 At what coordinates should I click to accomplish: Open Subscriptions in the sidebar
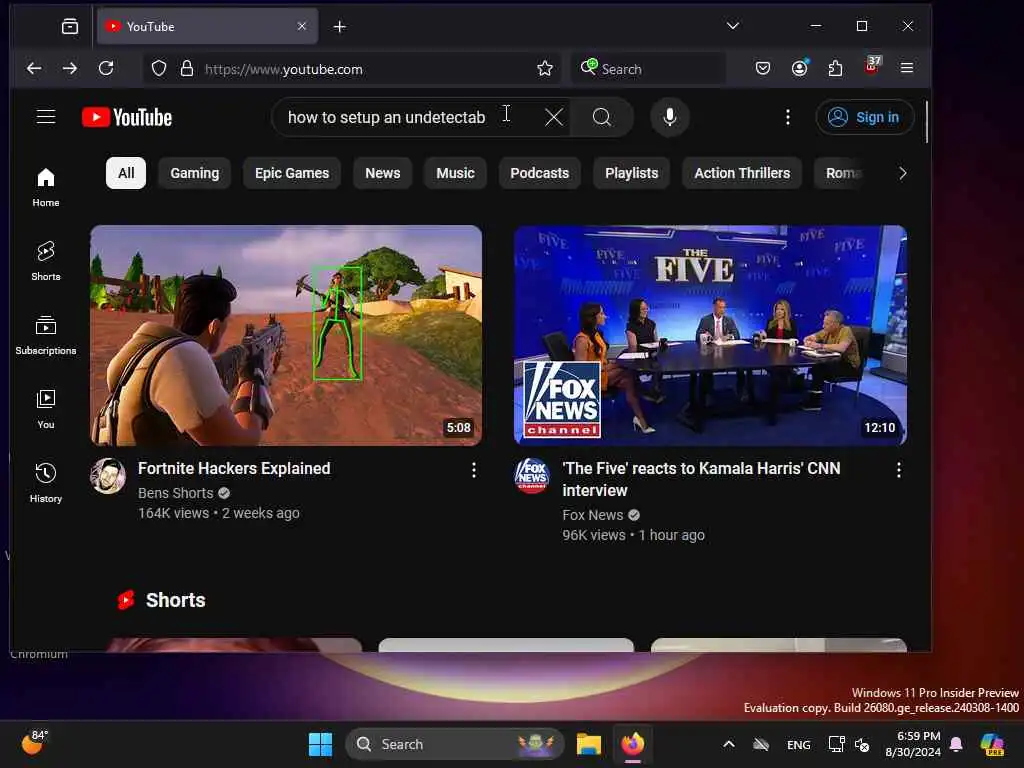(x=46, y=335)
